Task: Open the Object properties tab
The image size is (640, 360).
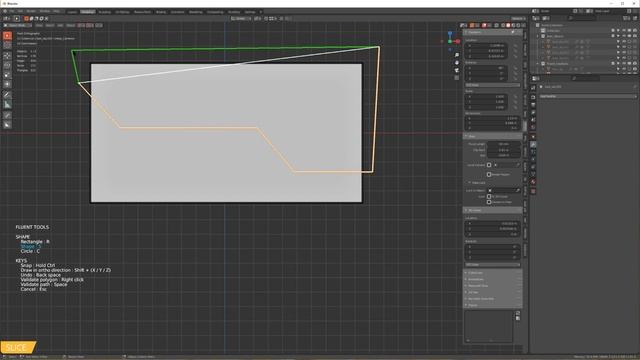Action: [533, 136]
